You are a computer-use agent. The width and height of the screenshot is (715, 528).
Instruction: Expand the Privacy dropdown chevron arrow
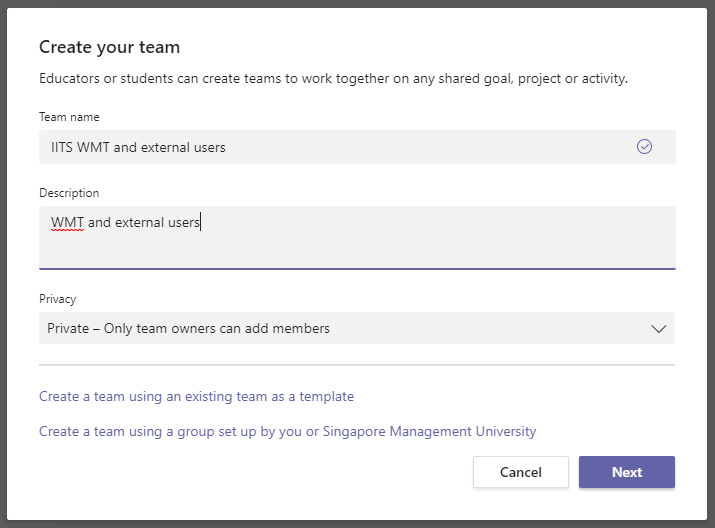coord(658,329)
